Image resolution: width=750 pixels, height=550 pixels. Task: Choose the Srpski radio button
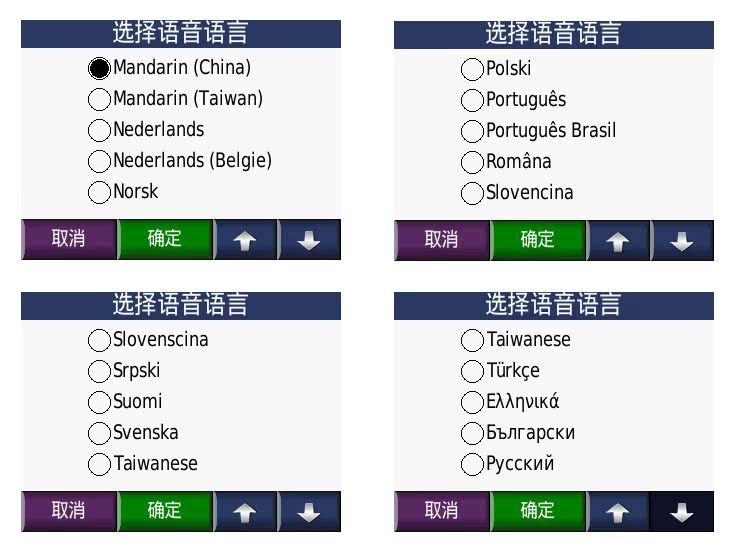click(x=100, y=371)
